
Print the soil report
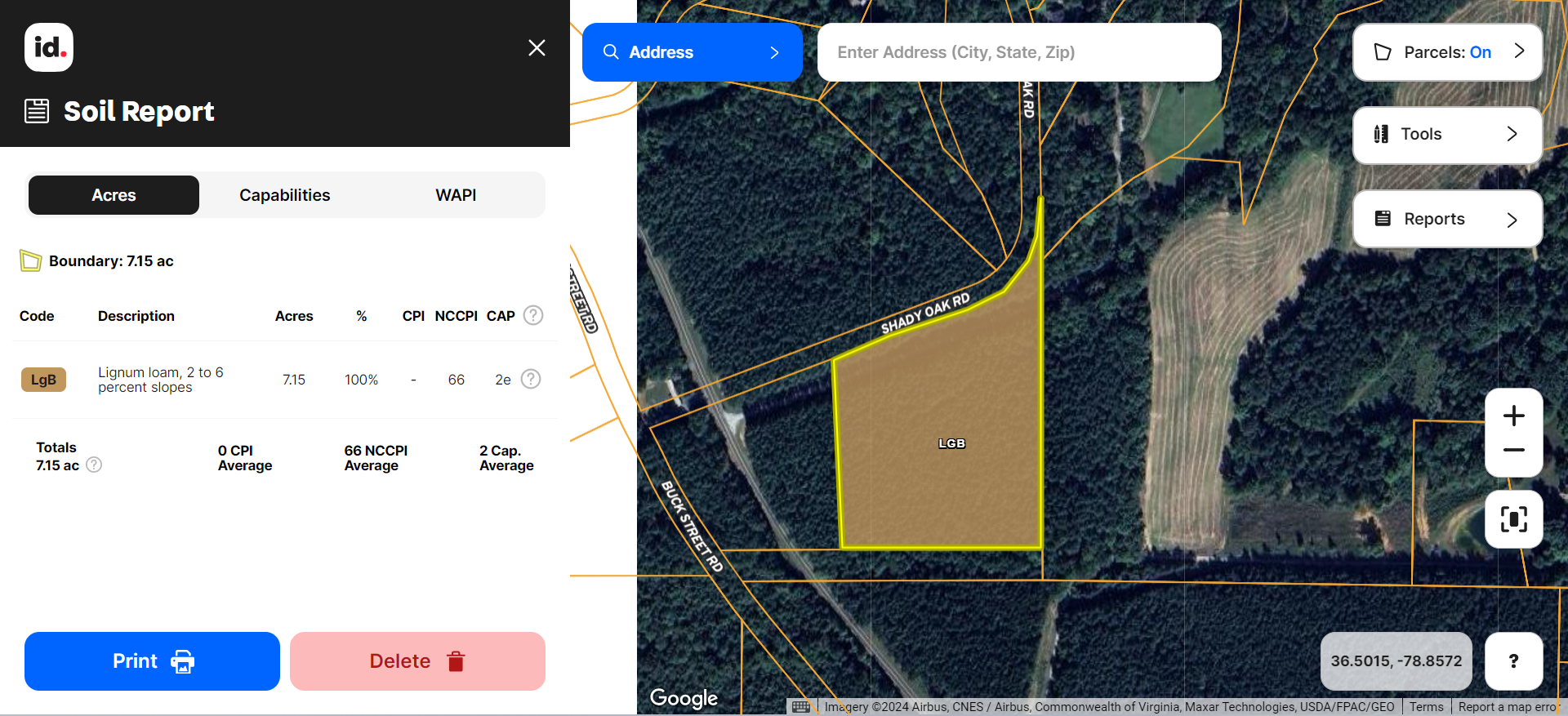[x=152, y=661]
